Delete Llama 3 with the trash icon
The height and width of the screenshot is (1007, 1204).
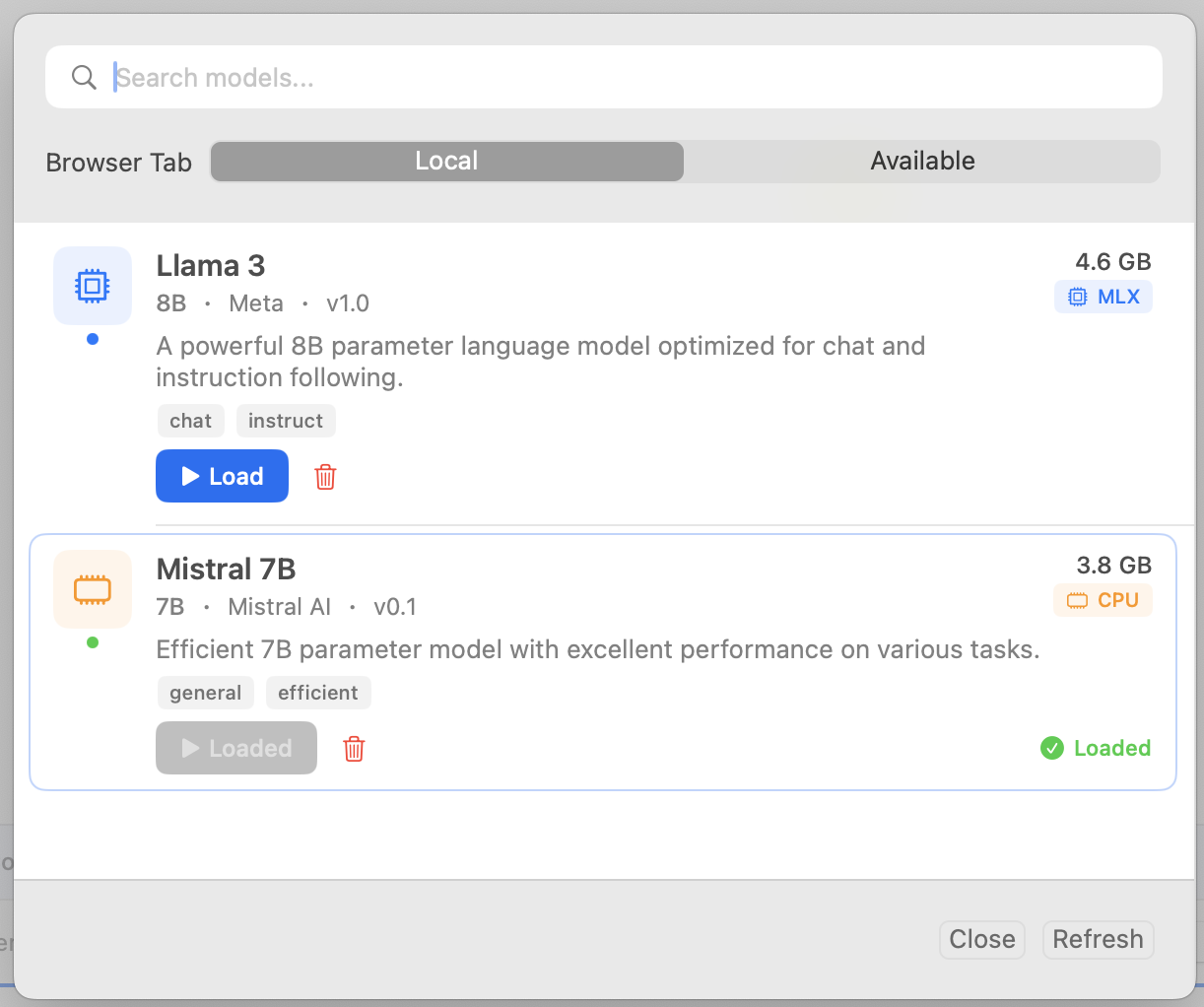click(x=325, y=477)
